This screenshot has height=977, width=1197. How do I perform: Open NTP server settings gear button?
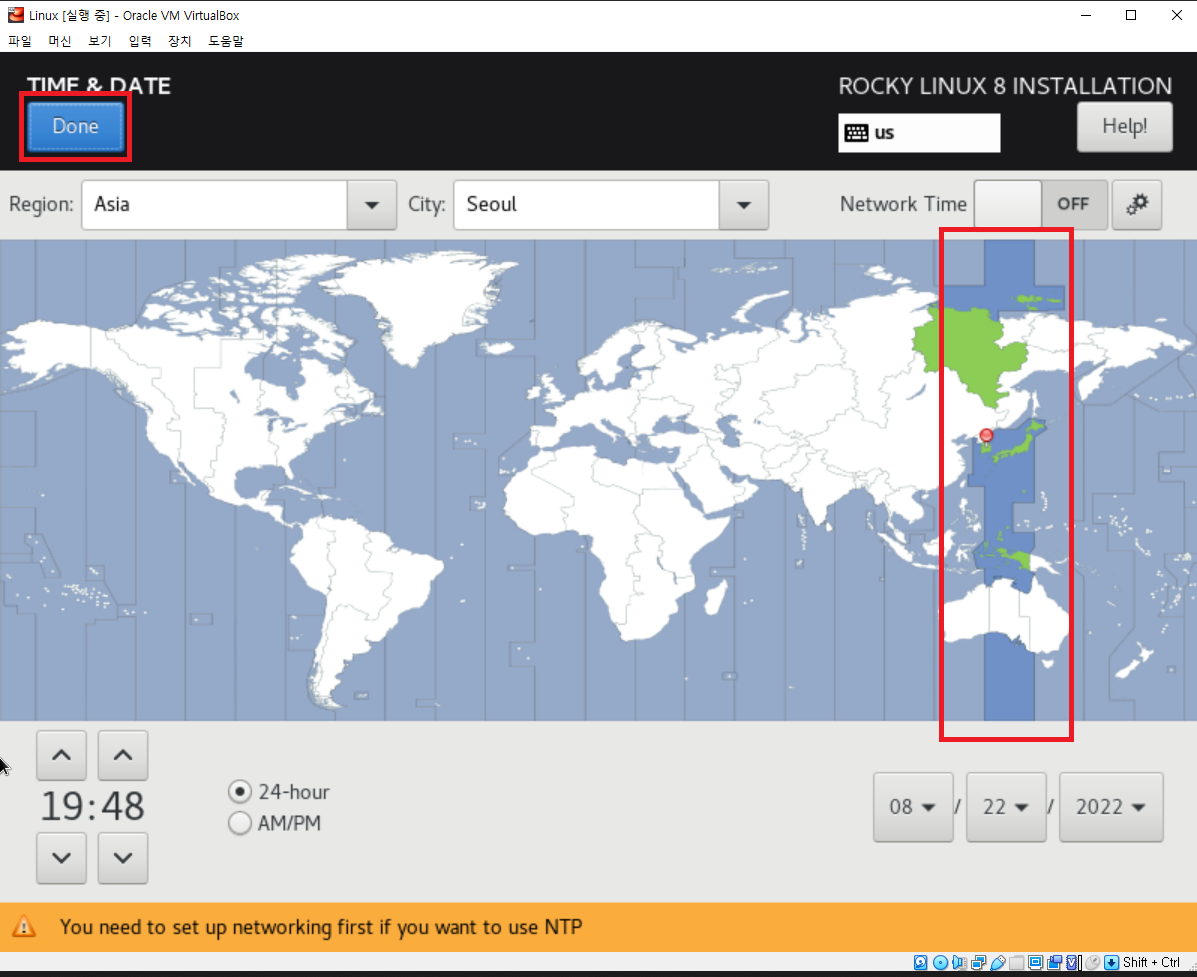[x=1137, y=205]
